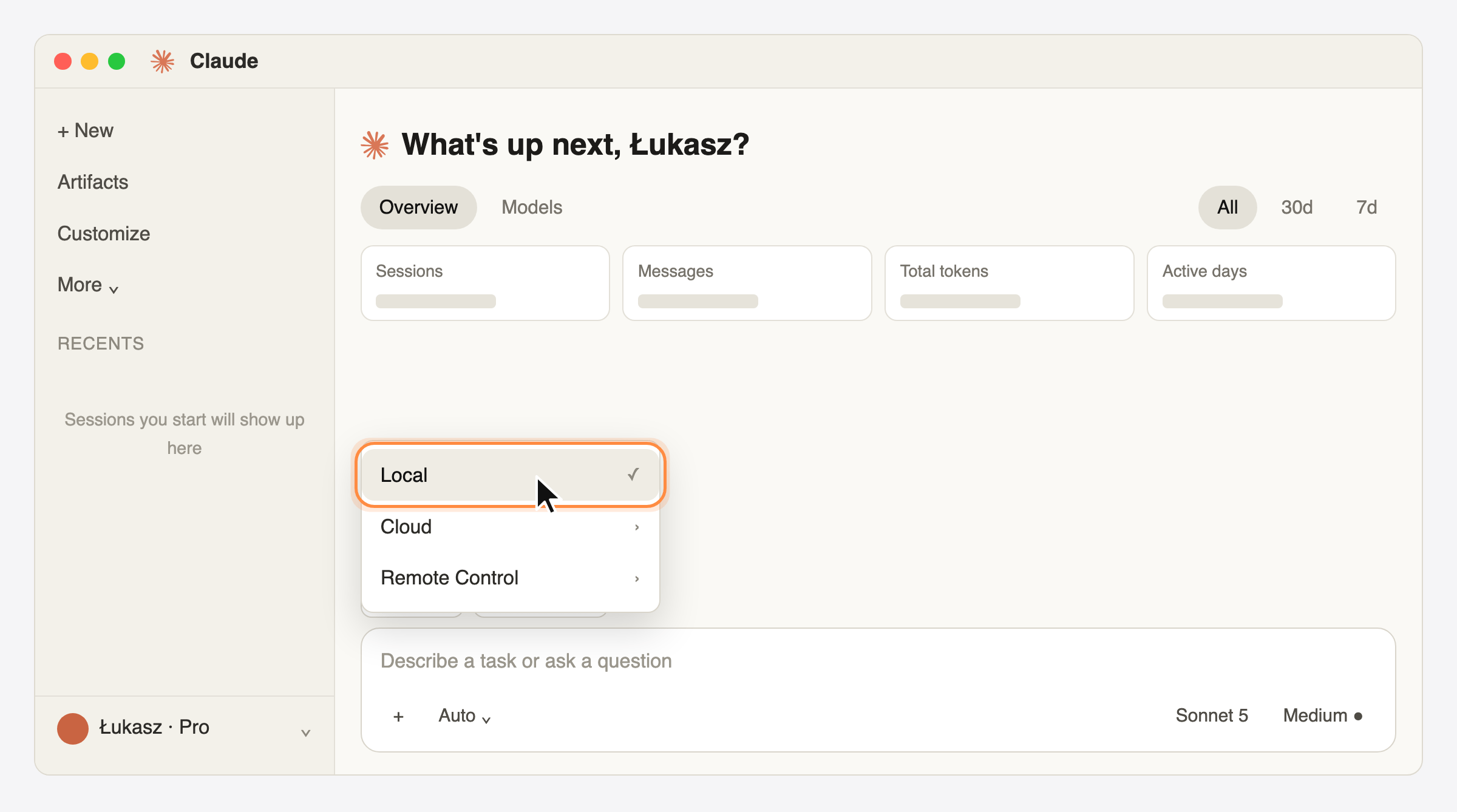The image size is (1457, 812).
Task: Click the Messages stat card
Action: [747, 283]
